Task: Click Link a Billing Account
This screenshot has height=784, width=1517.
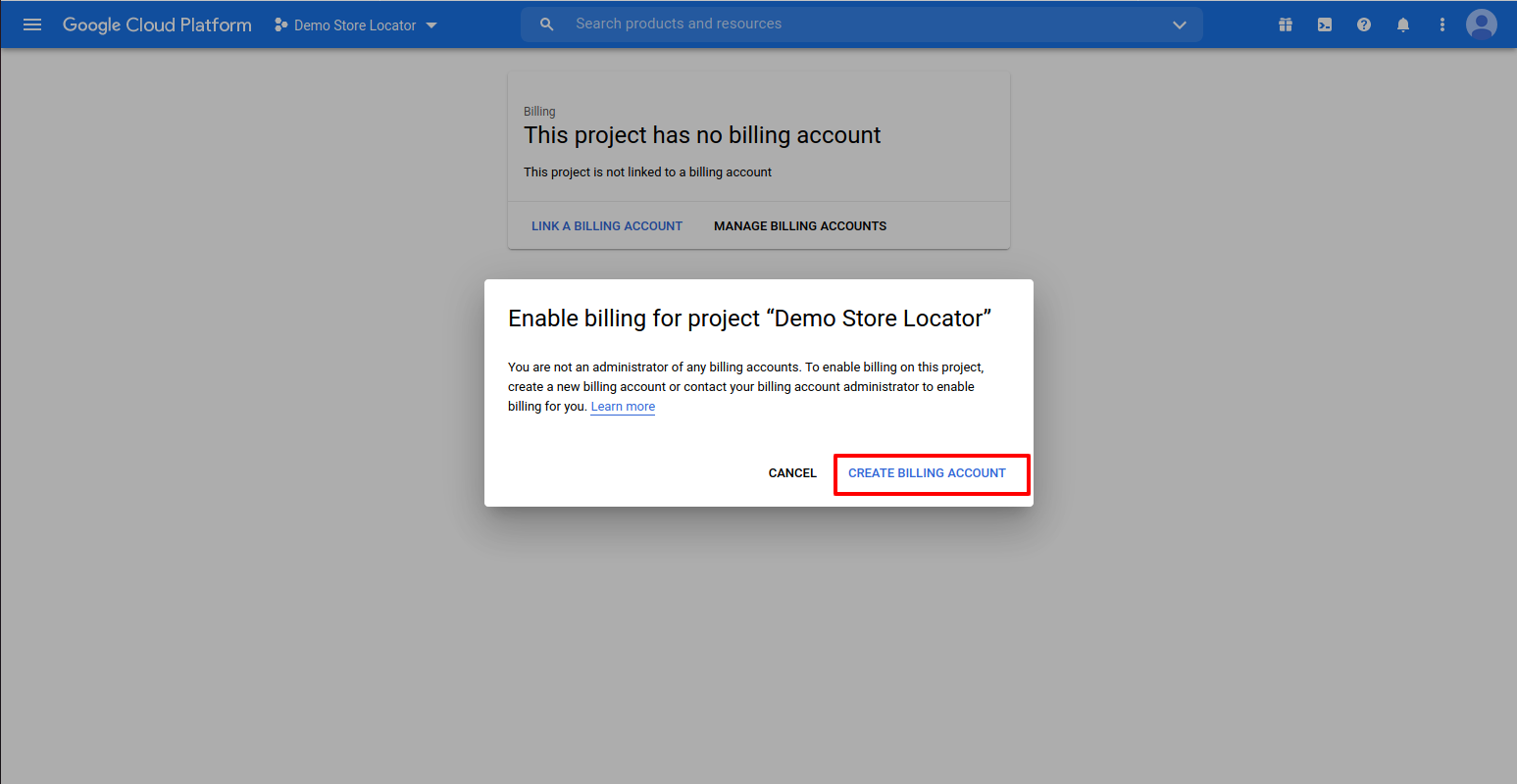Action: click(607, 226)
